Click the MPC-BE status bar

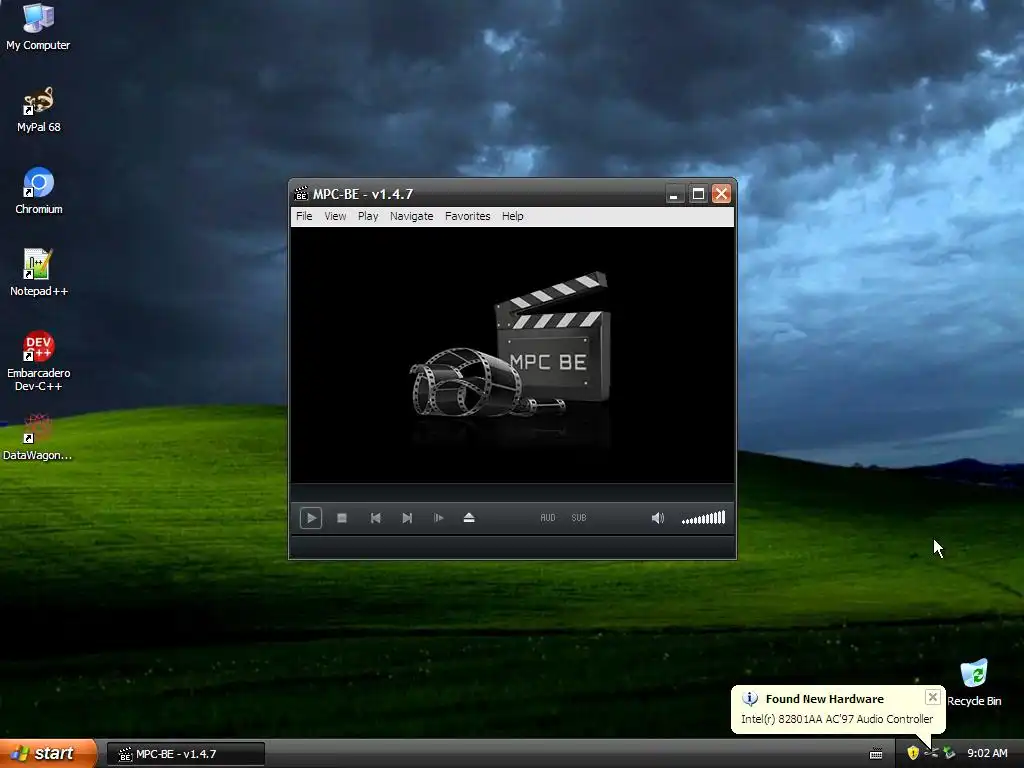(513, 547)
